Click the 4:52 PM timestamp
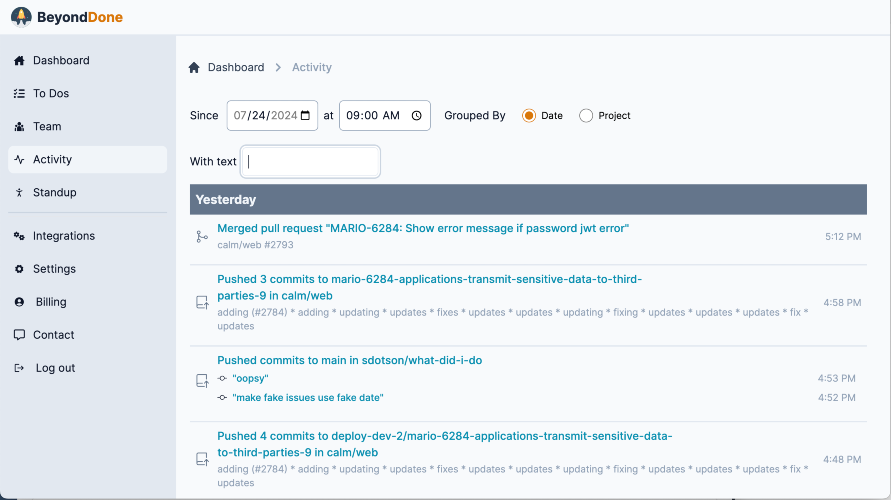 836,398
